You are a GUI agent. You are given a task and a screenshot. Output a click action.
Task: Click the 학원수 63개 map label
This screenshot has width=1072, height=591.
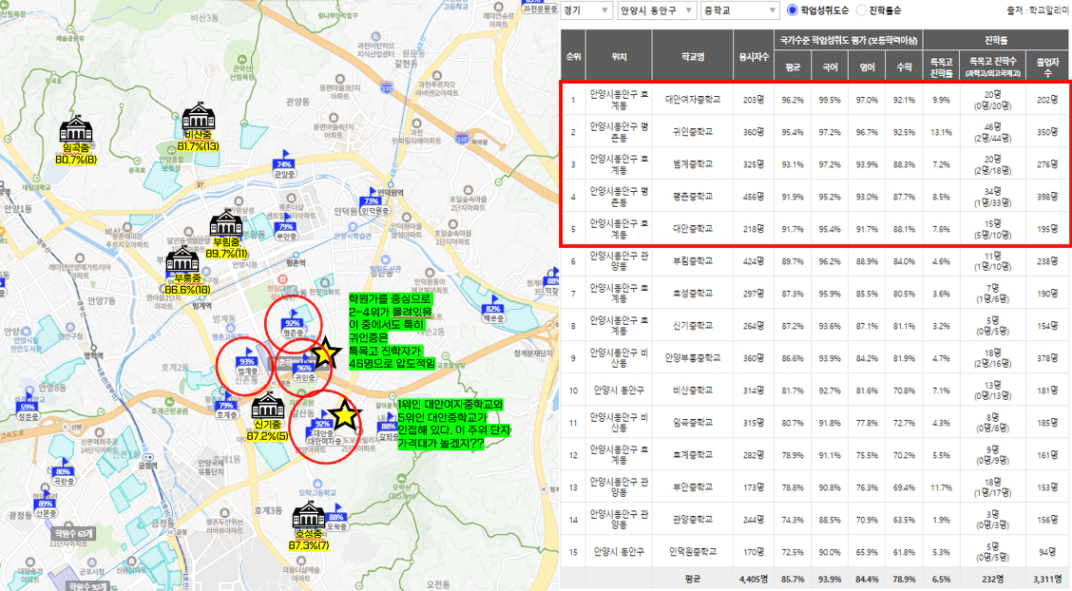[74, 533]
